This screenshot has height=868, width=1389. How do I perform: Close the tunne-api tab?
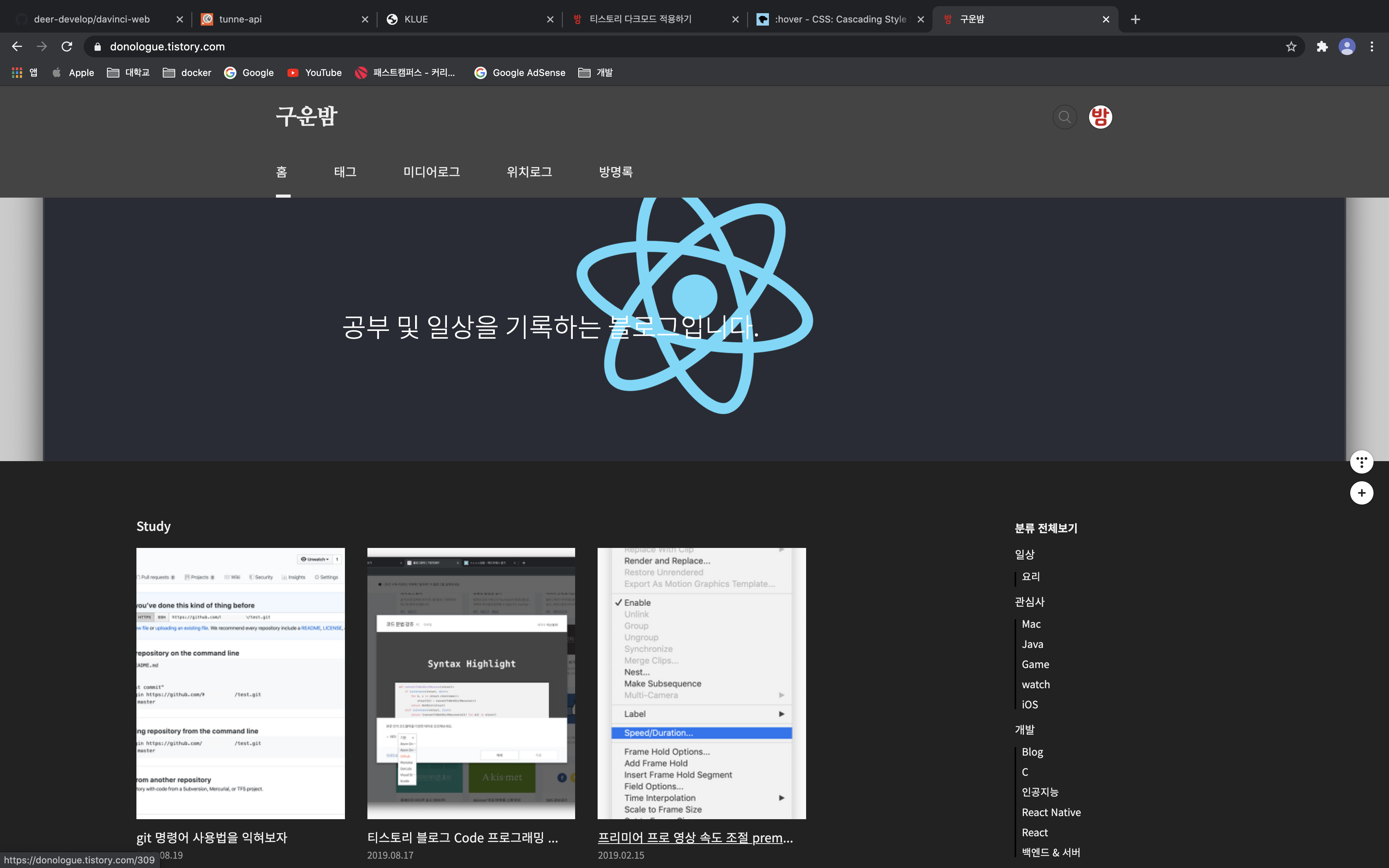[x=364, y=19]
